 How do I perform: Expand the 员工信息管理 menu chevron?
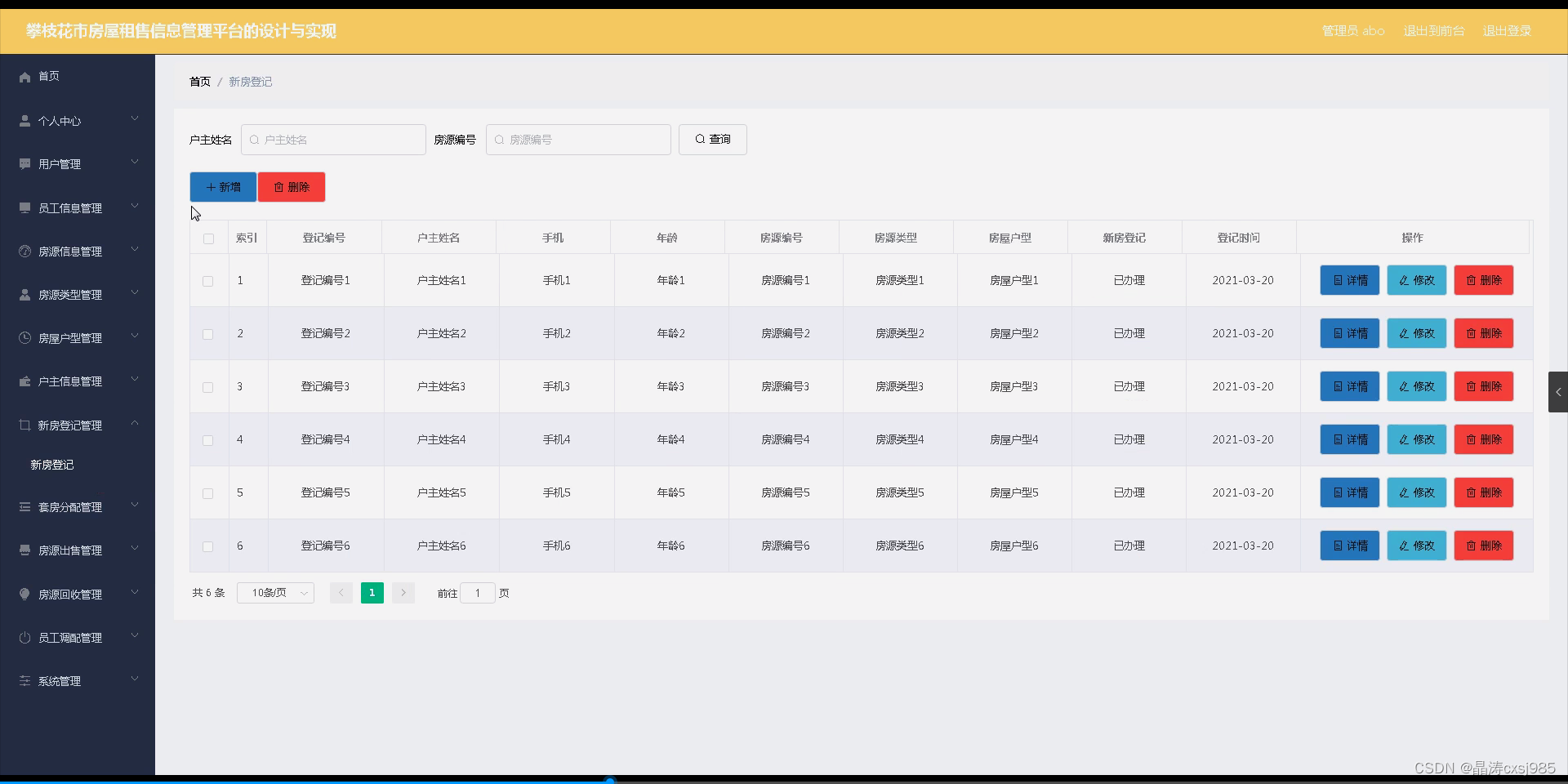click(x=135, y=206)
